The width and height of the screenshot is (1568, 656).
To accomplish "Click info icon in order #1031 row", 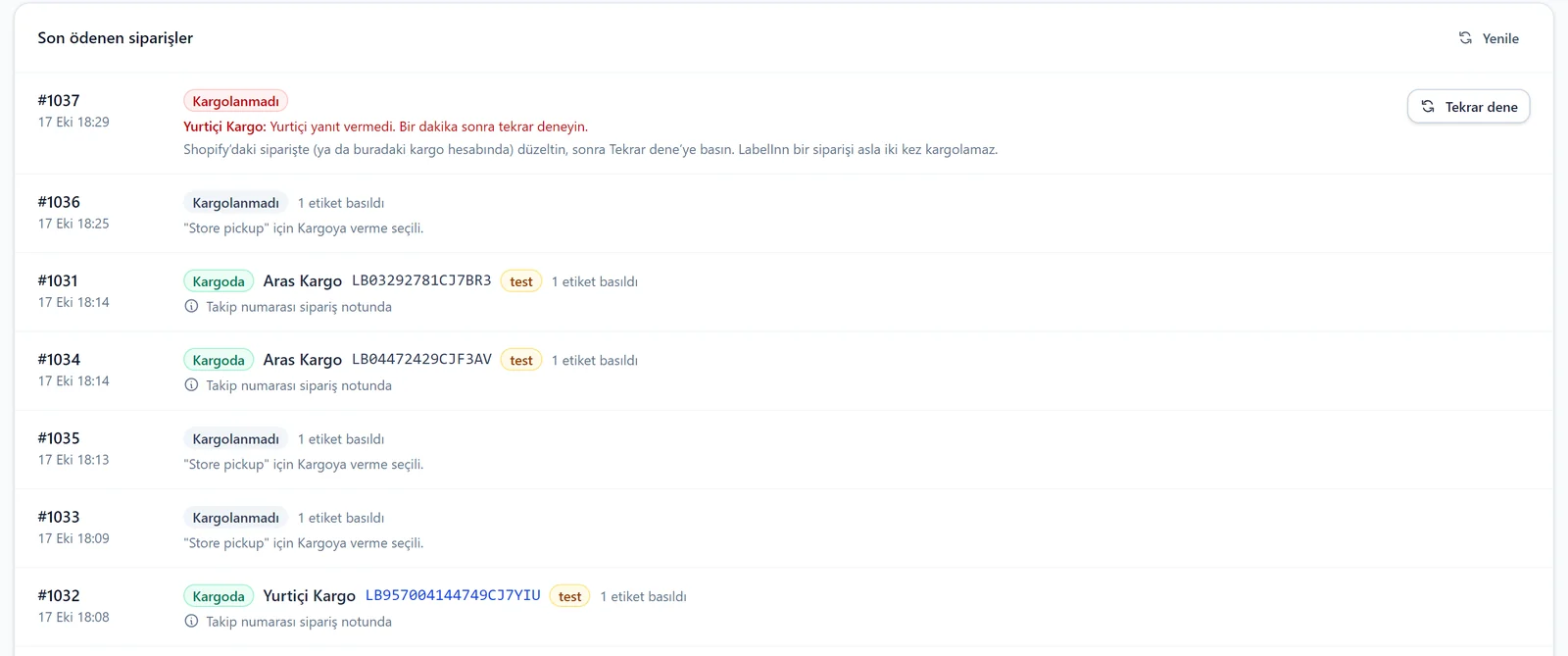I will [x=191, y=307].
